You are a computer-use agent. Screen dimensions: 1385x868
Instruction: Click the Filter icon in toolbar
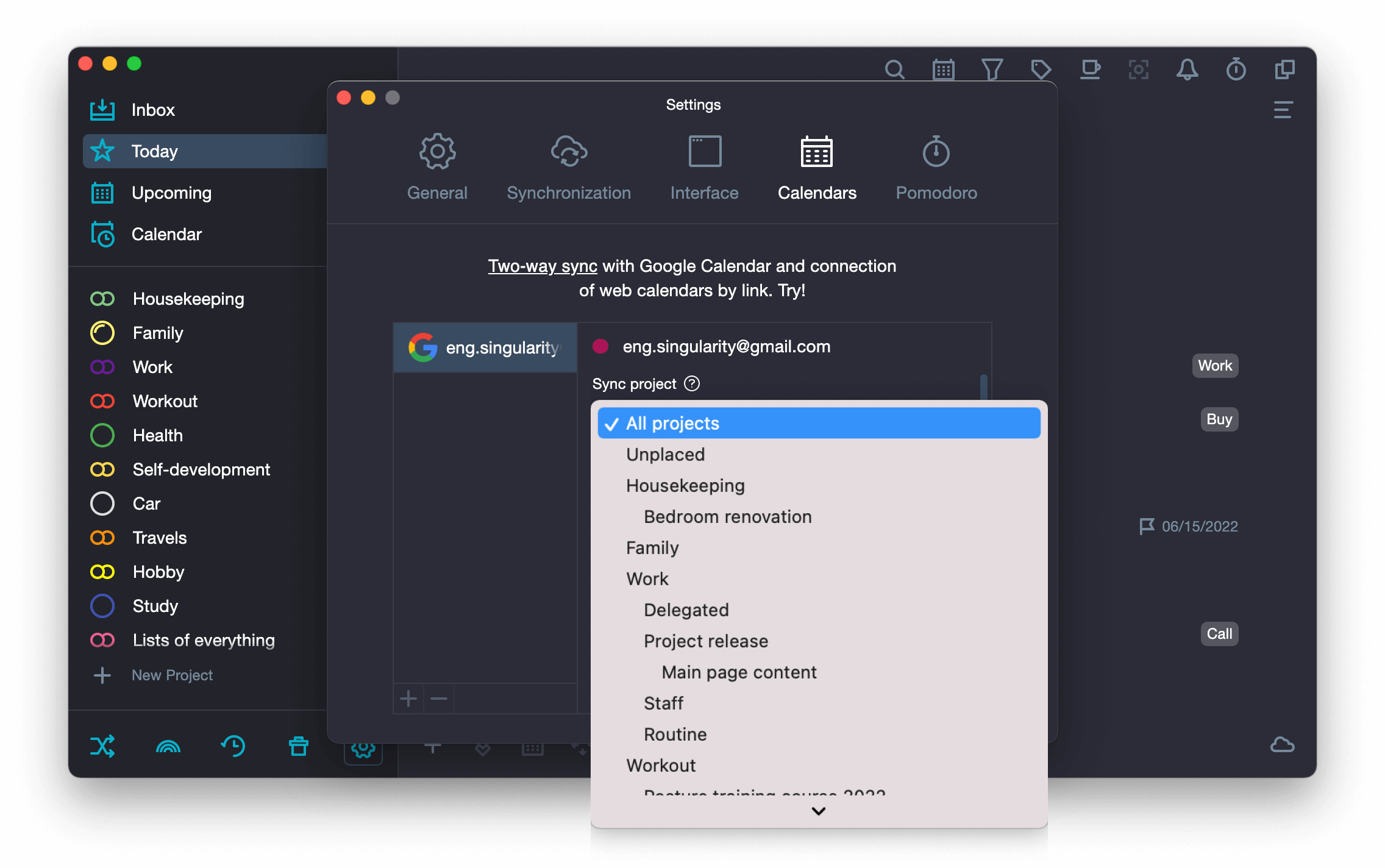pyautogui.click(x=993, y=70)
